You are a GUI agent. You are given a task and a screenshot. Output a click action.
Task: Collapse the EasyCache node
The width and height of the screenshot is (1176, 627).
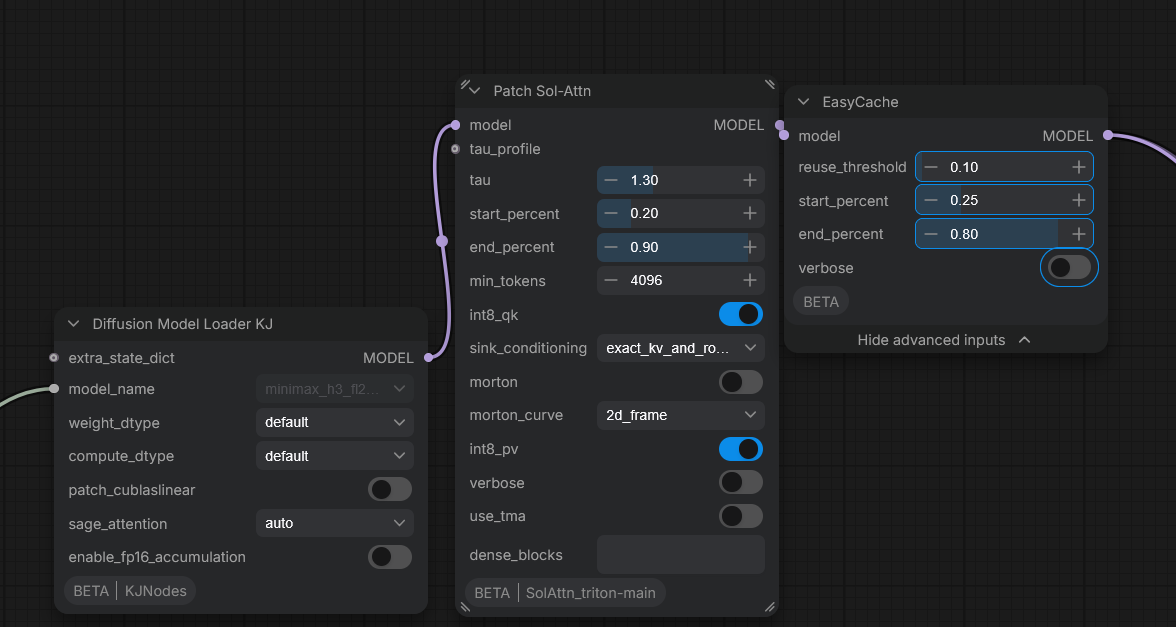click(804, 102)
